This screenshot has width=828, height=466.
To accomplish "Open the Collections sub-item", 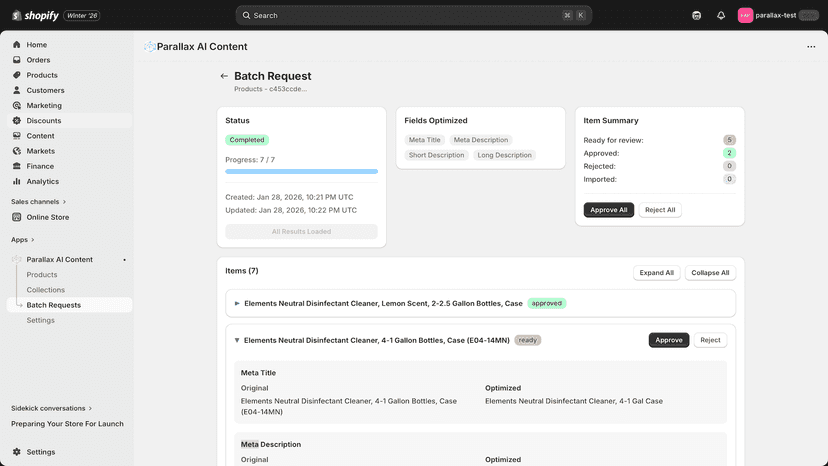I will [45, 290].
